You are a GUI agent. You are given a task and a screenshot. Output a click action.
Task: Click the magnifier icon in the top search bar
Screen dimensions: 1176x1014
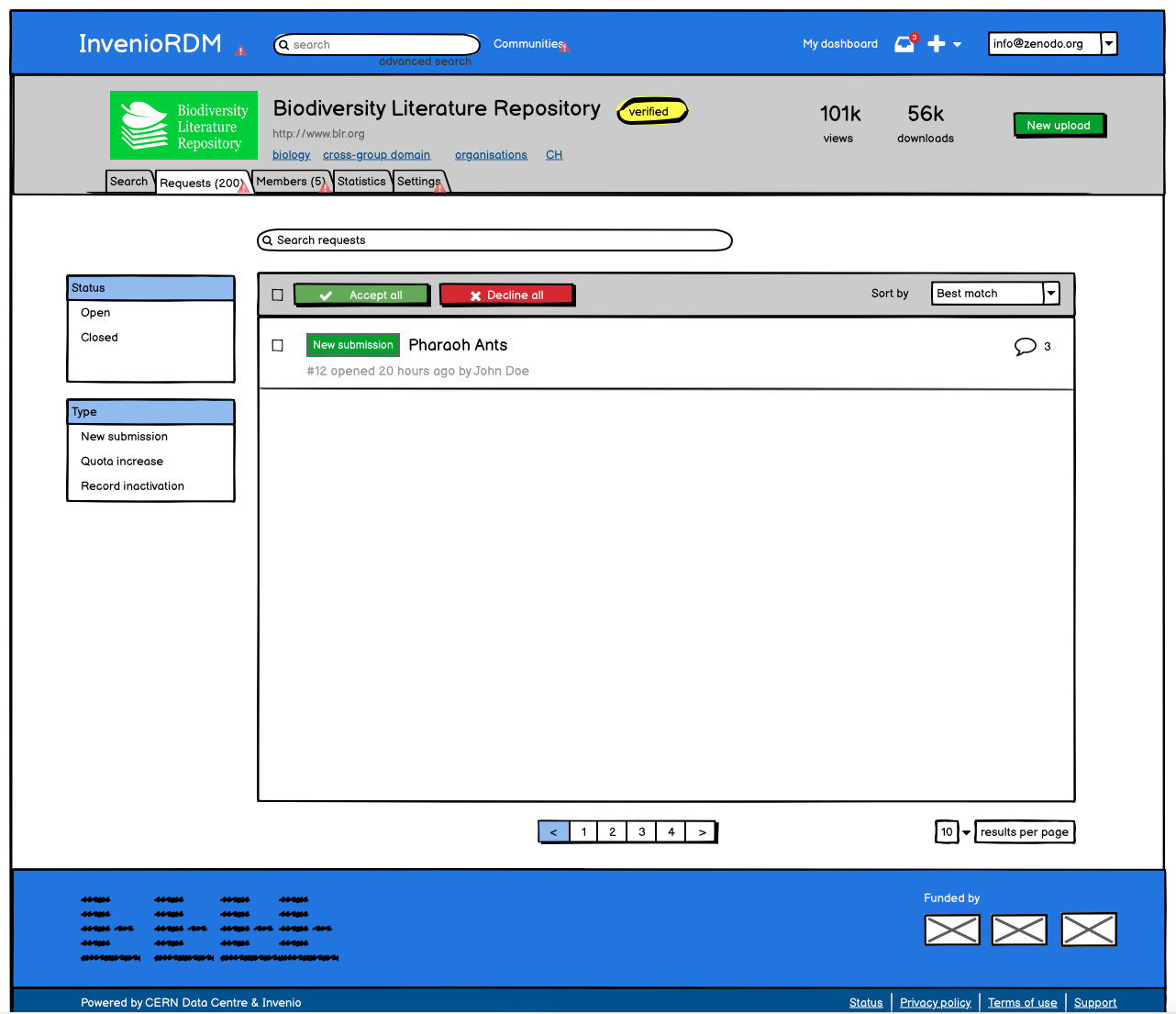(x=285, y=44)
